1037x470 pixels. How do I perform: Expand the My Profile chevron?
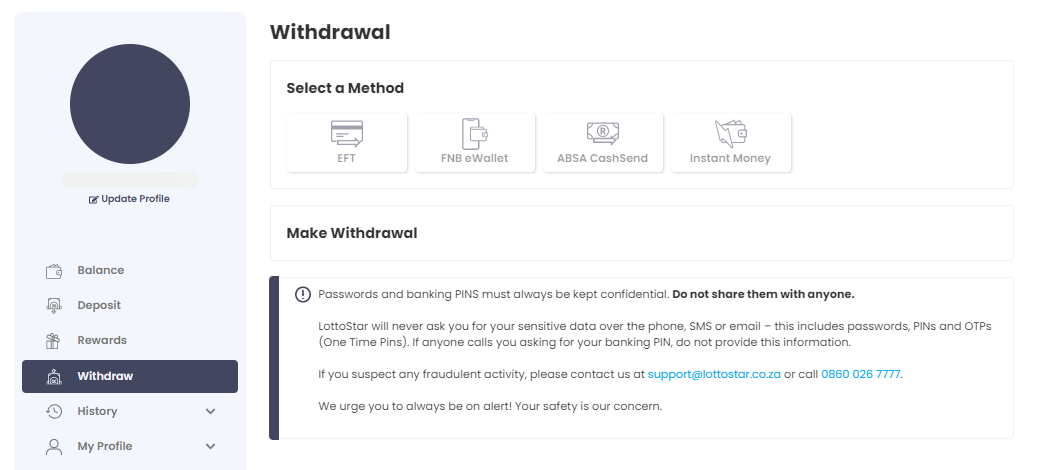(x=210, y=446)
